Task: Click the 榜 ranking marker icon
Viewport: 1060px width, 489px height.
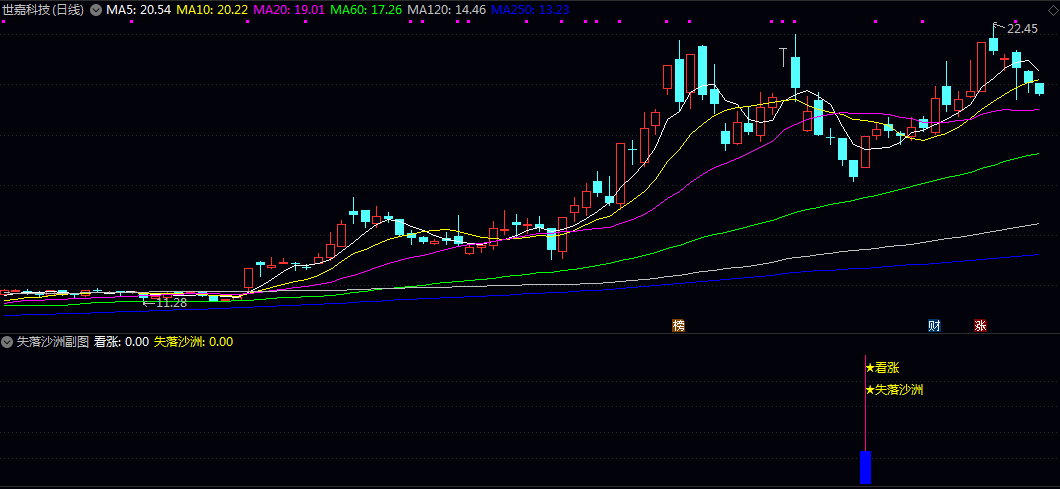Action: point(678,325)
